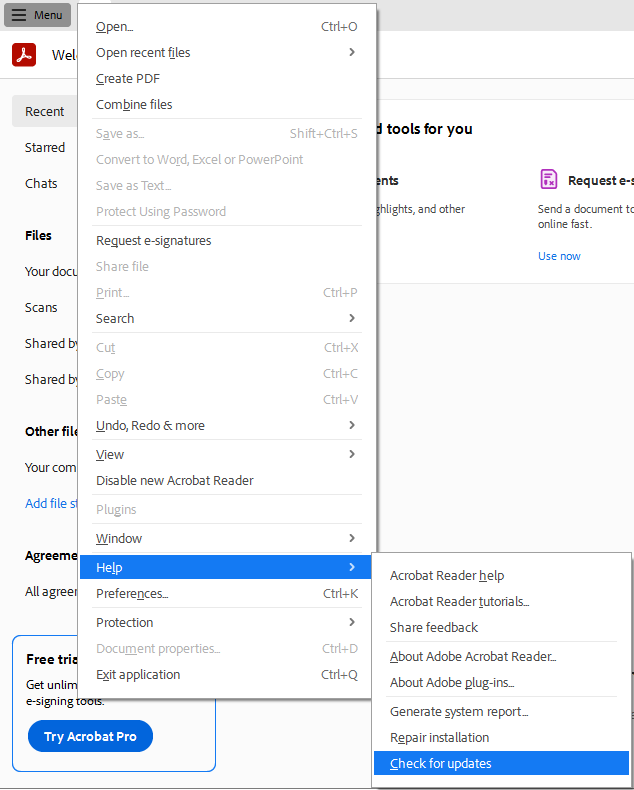Click Disable new Acrobat Reader
The height and width of the screenshot is (790, 634).
[x=226, y=481]
